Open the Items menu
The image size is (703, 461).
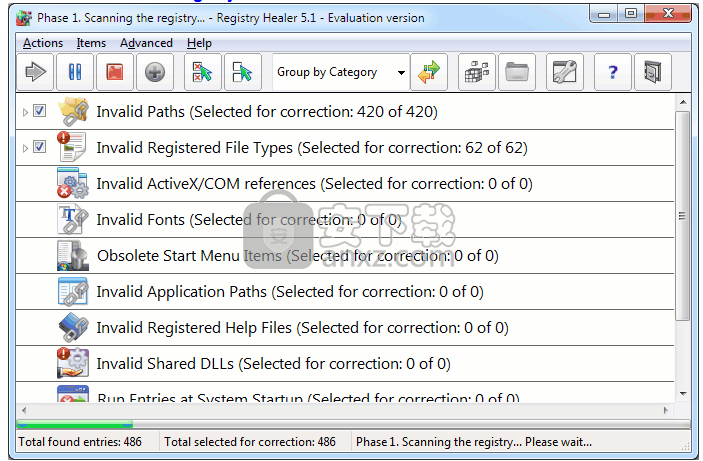[x=91, y=43]
